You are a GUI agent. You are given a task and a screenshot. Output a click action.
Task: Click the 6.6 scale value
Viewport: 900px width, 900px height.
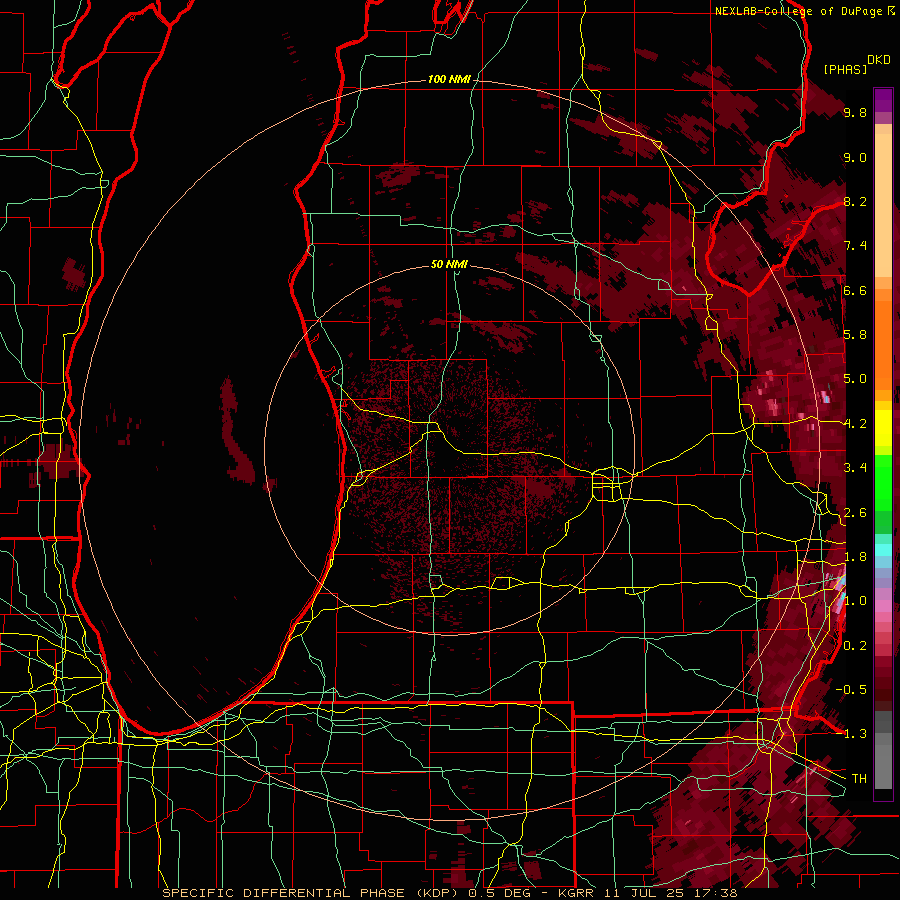click(855, 290)
